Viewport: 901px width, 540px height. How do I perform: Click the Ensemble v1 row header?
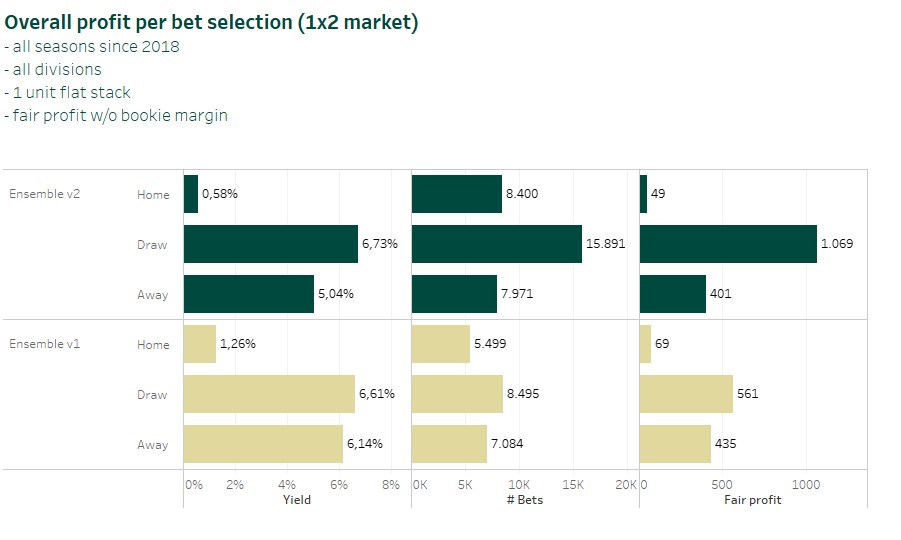pos(44,344)
